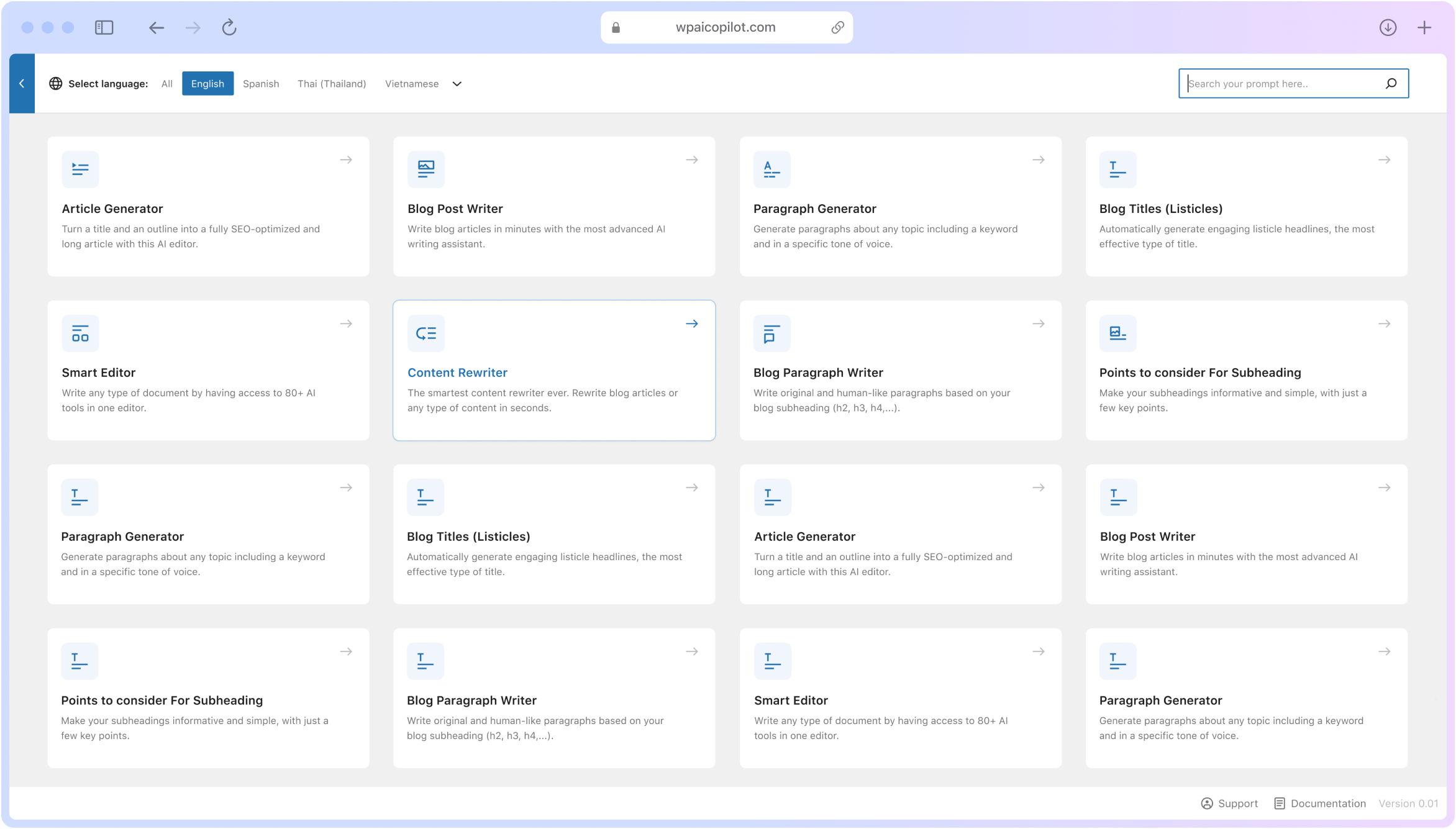Image resolution: width=1456 pixels, height=829 pixels.
Task: Click the globe icon beside Select language
Action: click(56, 83)
